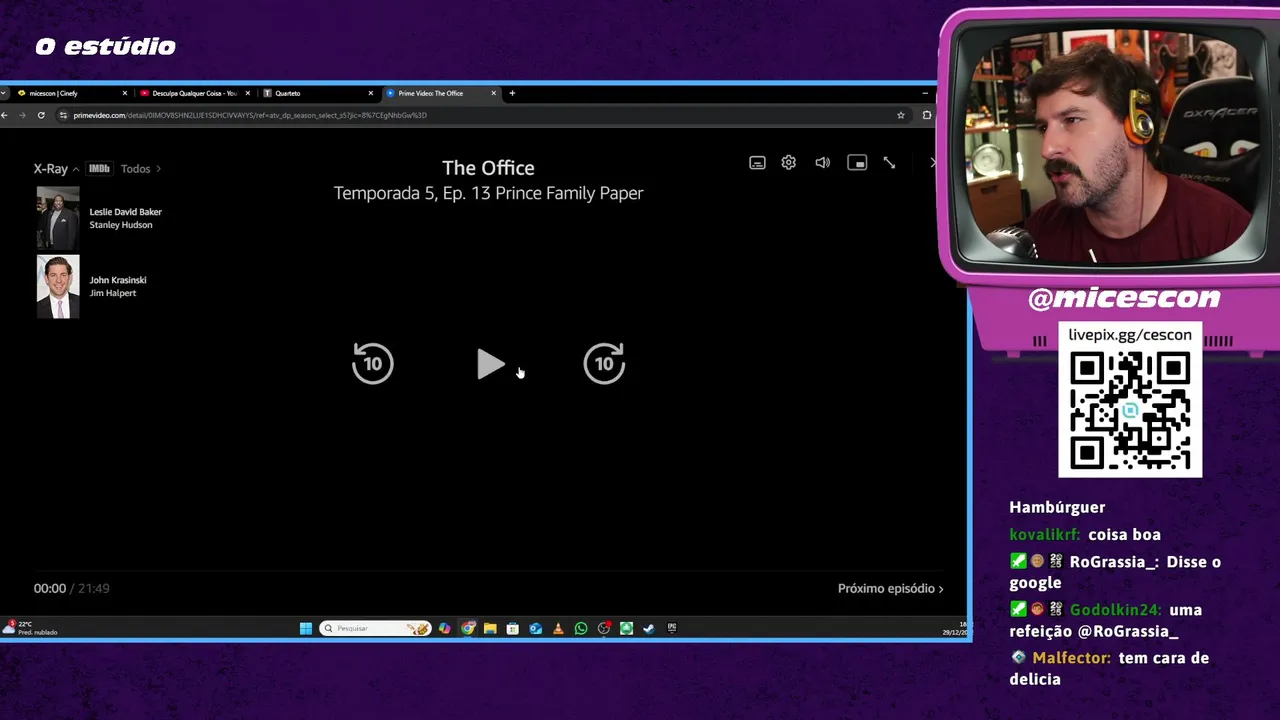Go to Próximo episódio
The width and height of the screenshot is (1280, 720).
[890, 588]
